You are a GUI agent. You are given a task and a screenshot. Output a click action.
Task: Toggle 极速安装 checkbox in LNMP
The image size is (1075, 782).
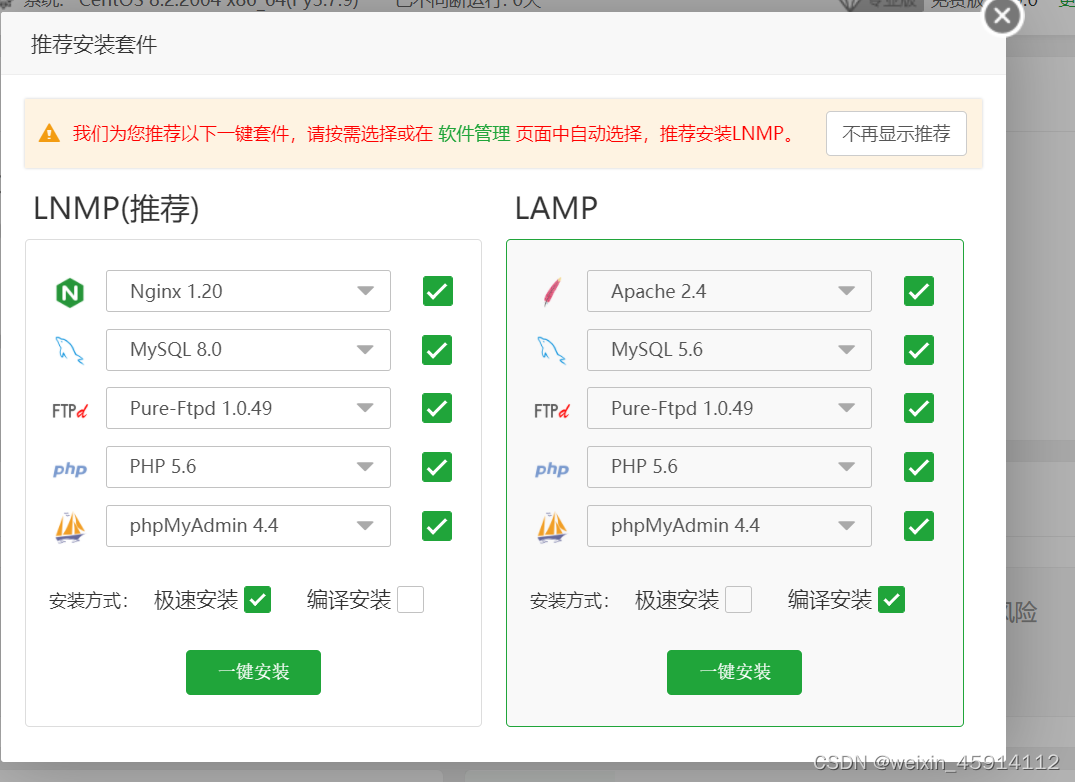(x=258, y=600)
